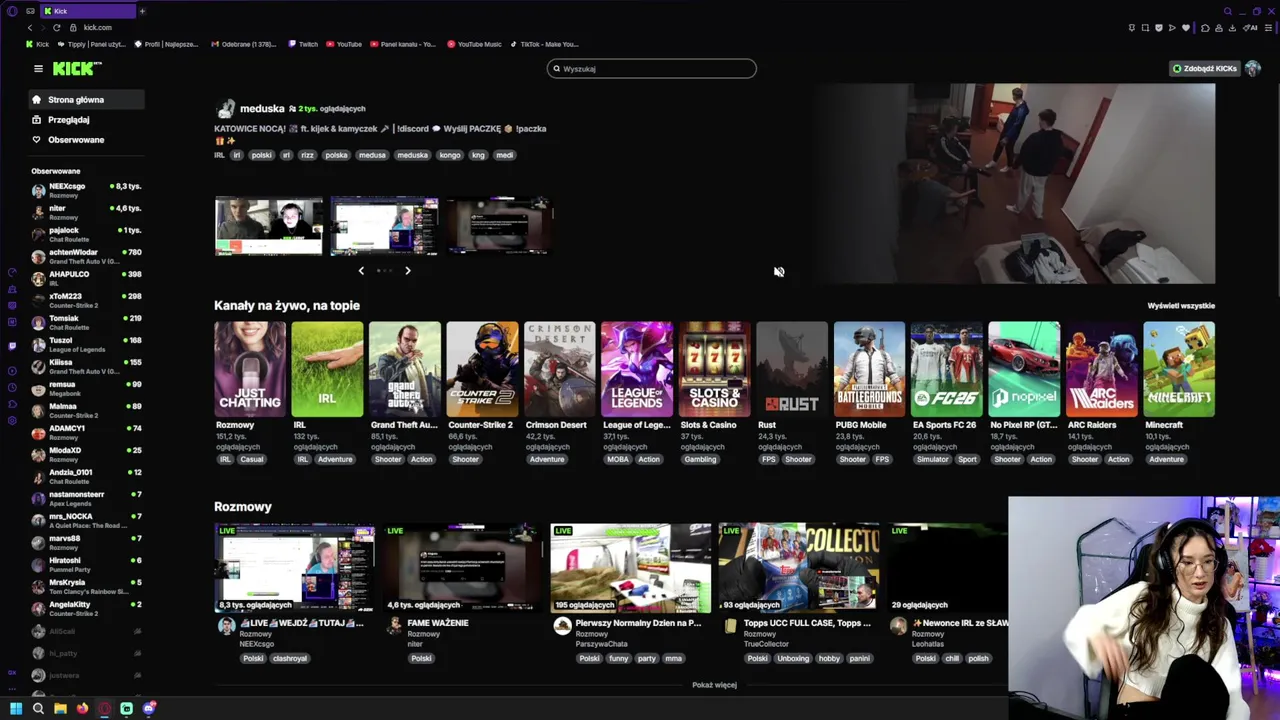Screen dimensions: 1280x720
Task: Open the hamburger menu beside Kick logo
Action: click(38, 69)
